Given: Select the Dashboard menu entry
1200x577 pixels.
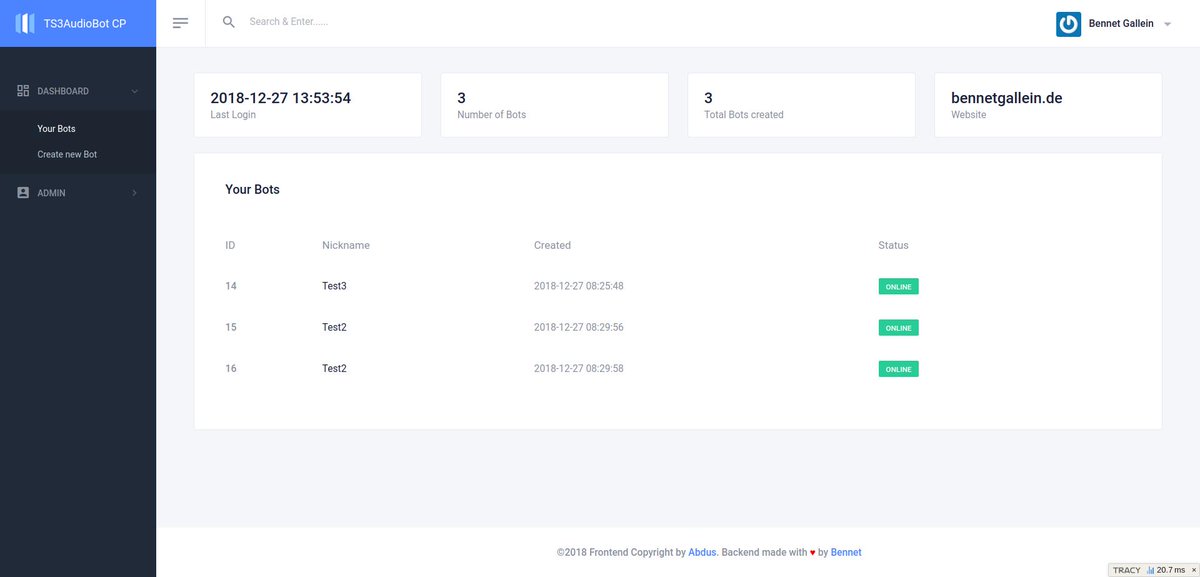Looking at the screenshot, I should pos(78,91).
